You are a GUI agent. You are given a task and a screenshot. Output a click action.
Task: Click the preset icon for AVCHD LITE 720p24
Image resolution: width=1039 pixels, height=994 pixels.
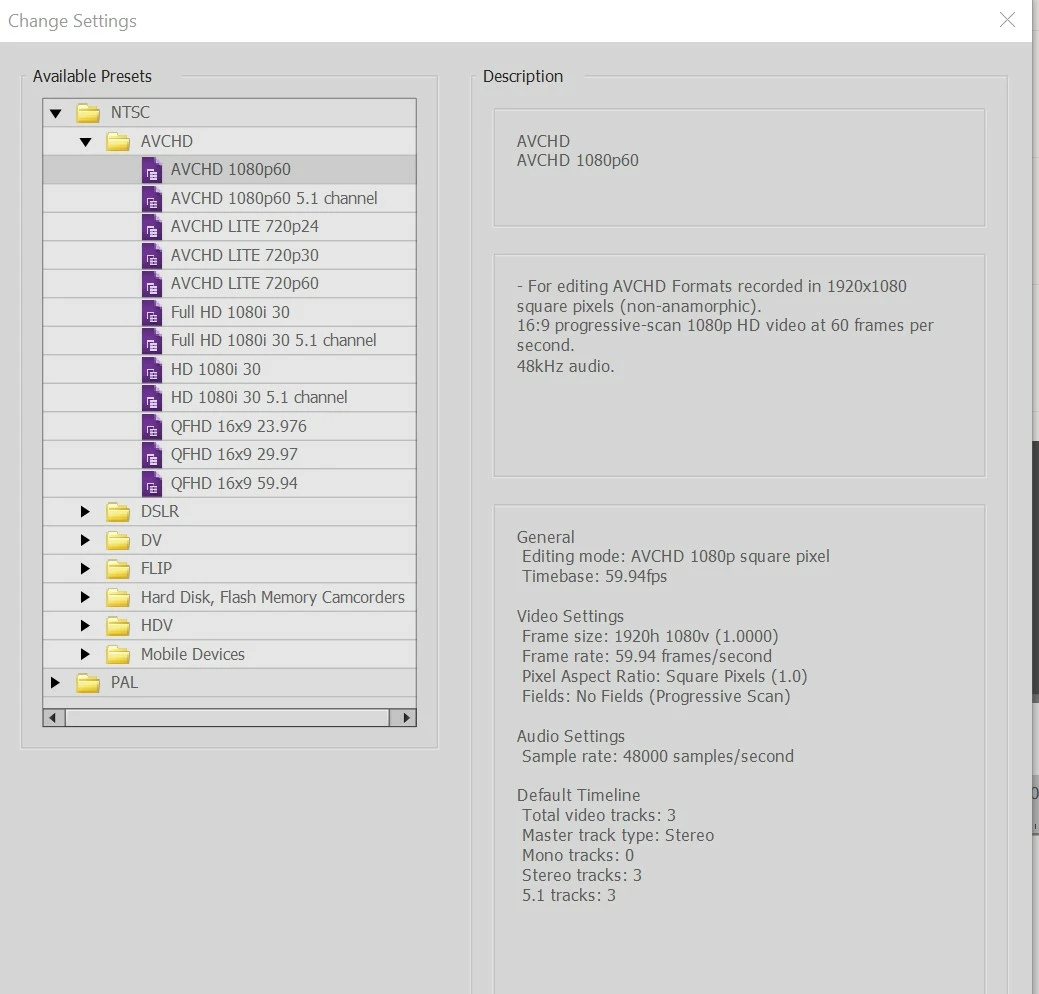point(152,227)
